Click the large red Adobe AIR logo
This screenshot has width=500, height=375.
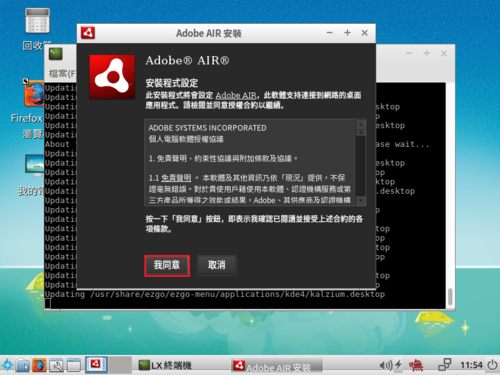112,77
